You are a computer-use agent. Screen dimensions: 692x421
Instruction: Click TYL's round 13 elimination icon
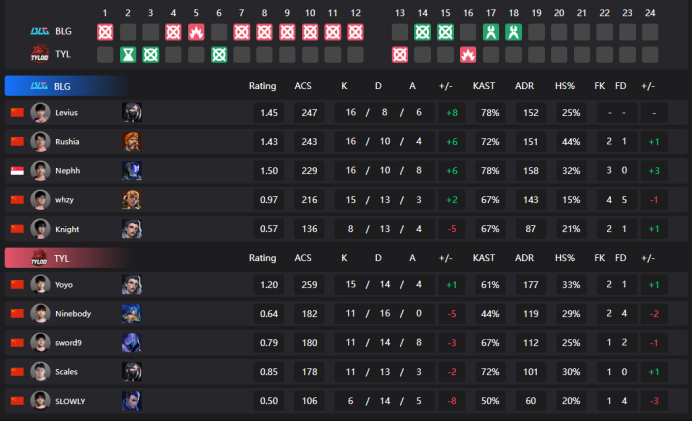coord(400,55)
